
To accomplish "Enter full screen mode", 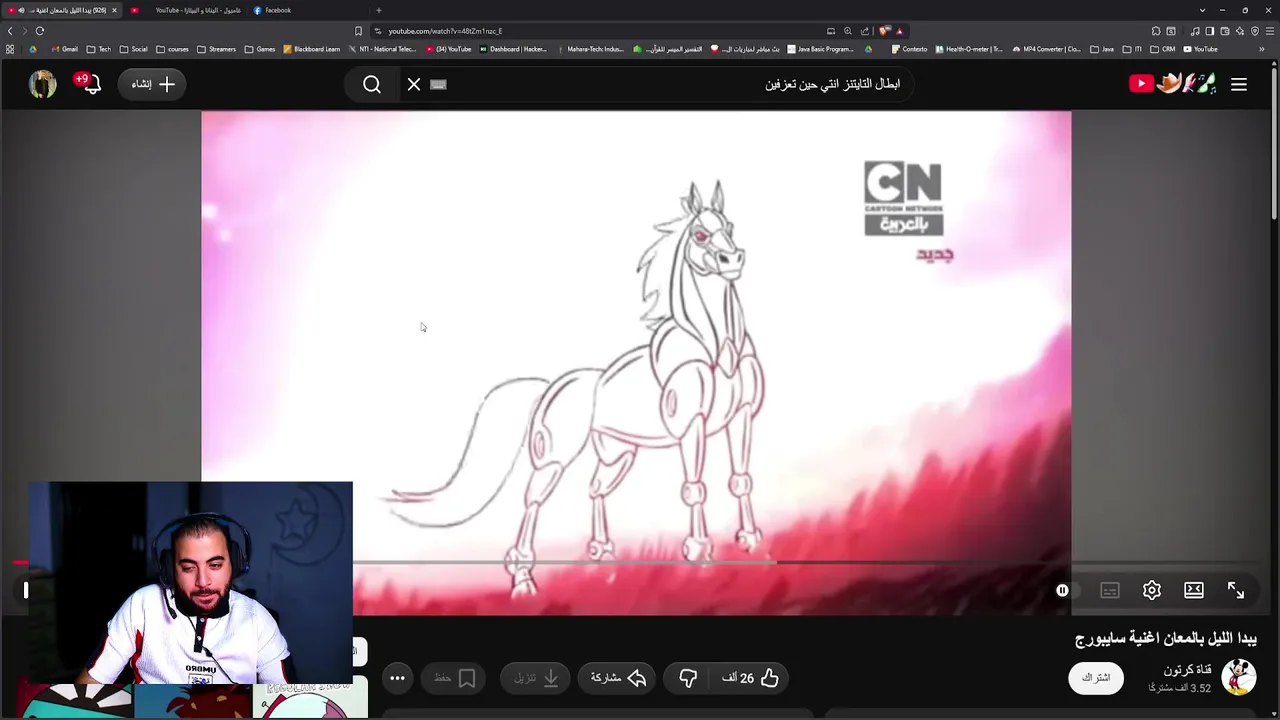I will point(1236,590).
